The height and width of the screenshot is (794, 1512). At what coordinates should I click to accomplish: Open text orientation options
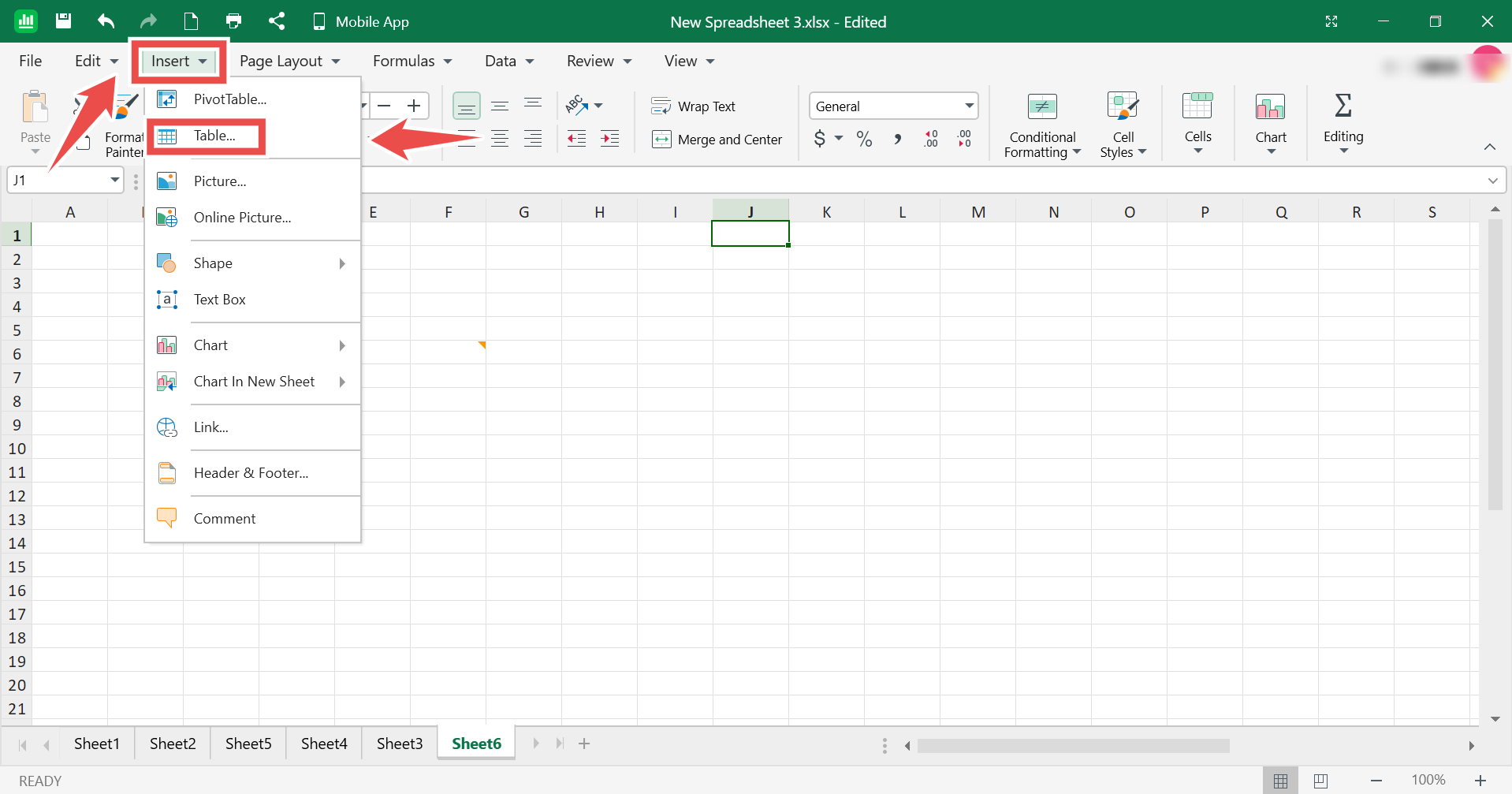[584, 106]
